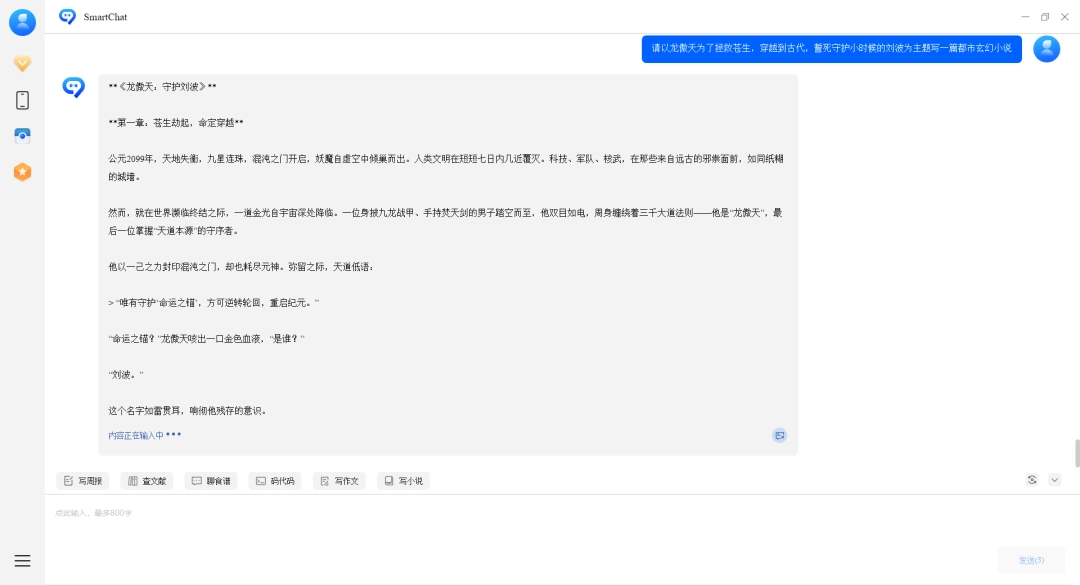
Task: Stop the streaming reply via the stop icon
Action: 779,435
